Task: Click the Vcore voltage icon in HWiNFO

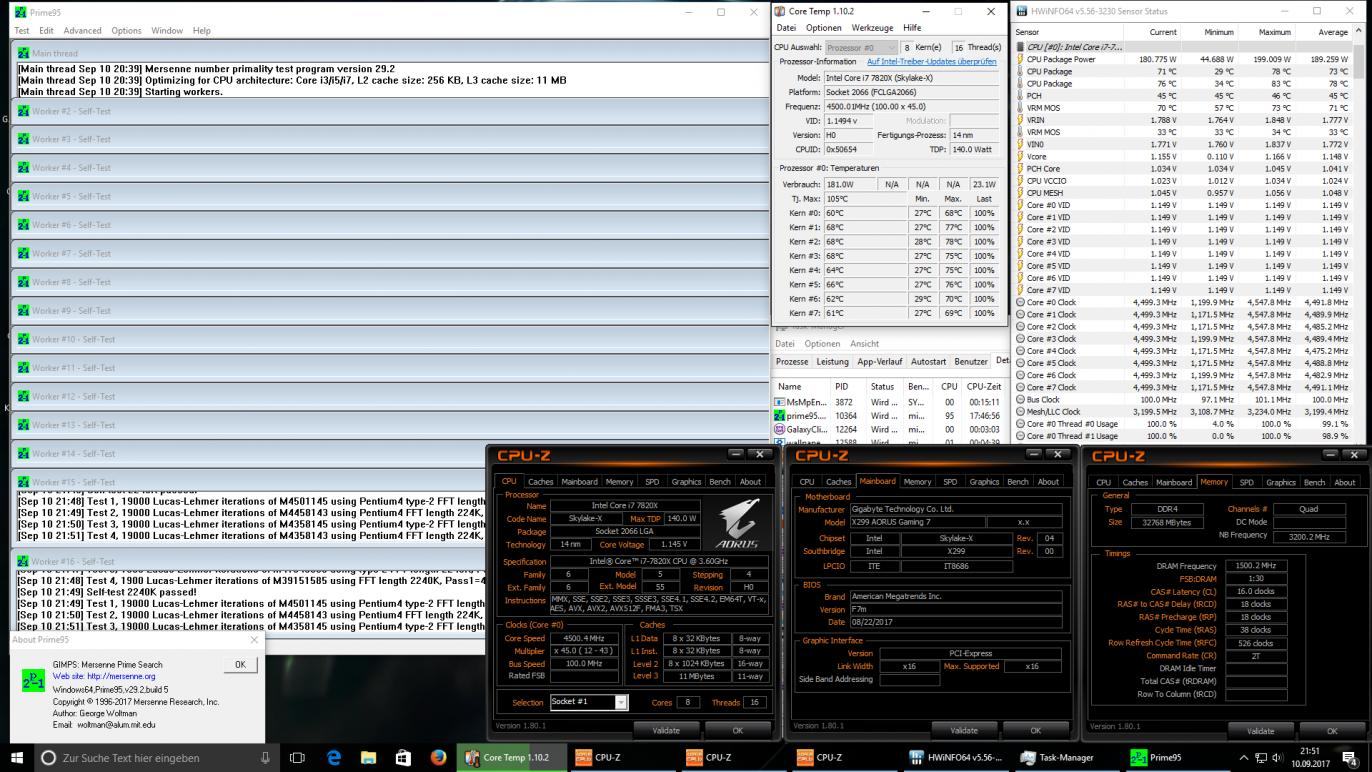Action: 1020,157
